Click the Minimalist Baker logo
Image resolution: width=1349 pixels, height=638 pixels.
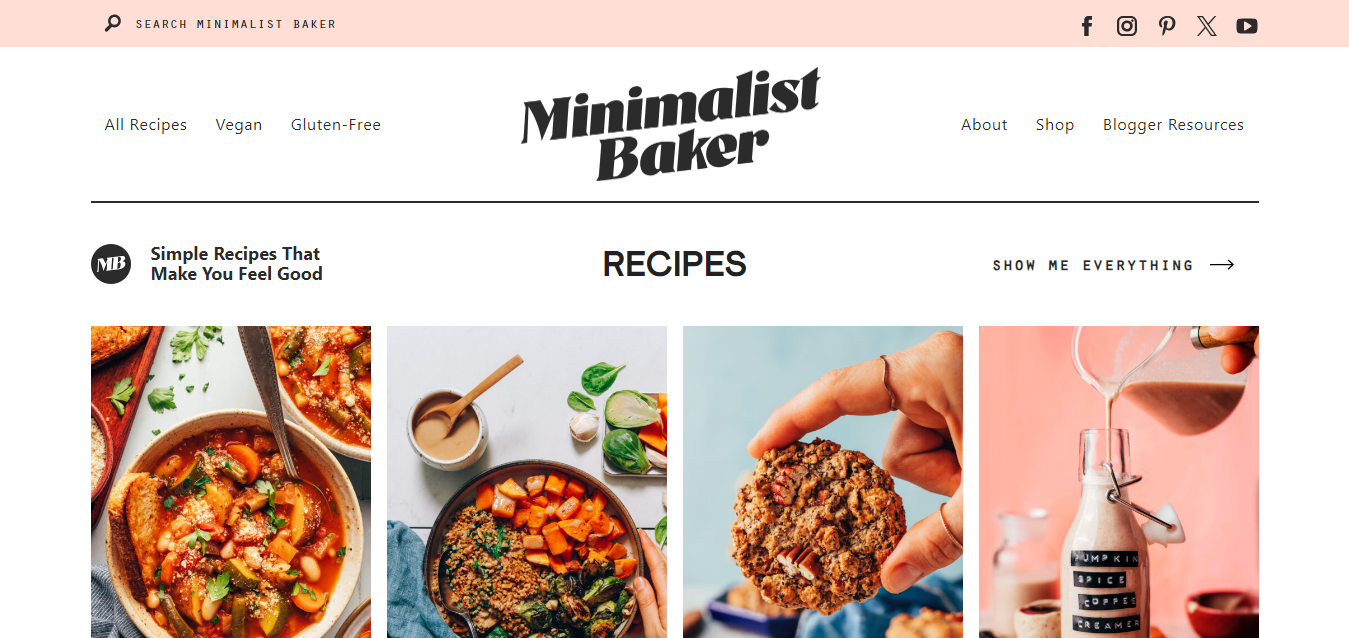pos(670,124)
